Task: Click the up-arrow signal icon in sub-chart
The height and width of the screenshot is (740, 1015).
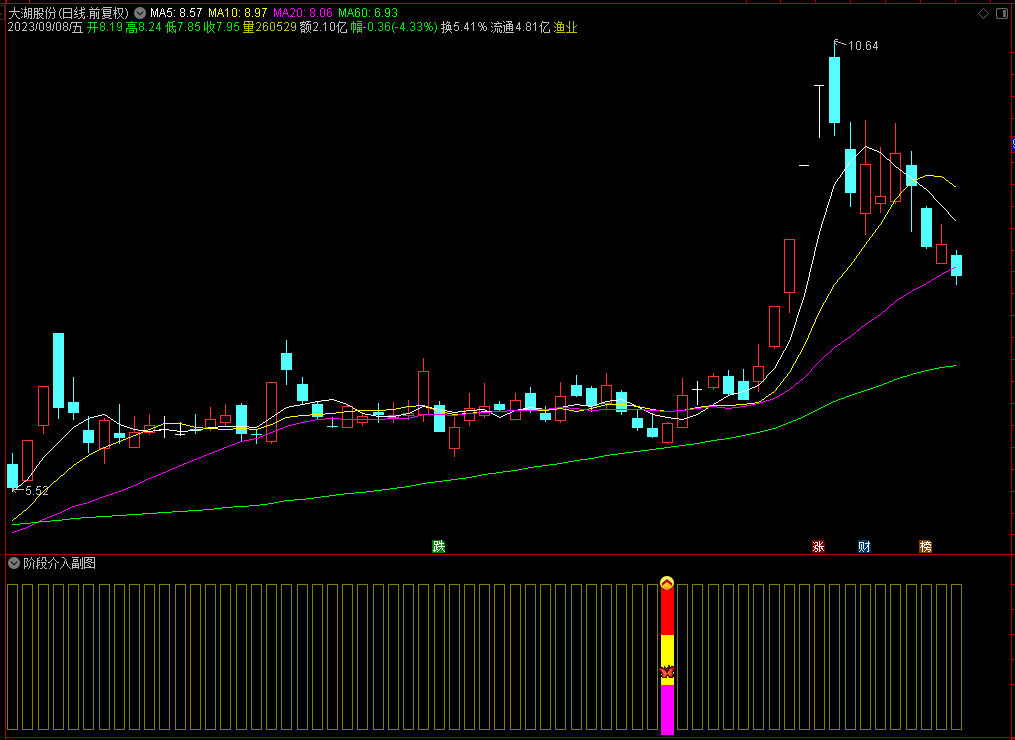Action: 667,583
